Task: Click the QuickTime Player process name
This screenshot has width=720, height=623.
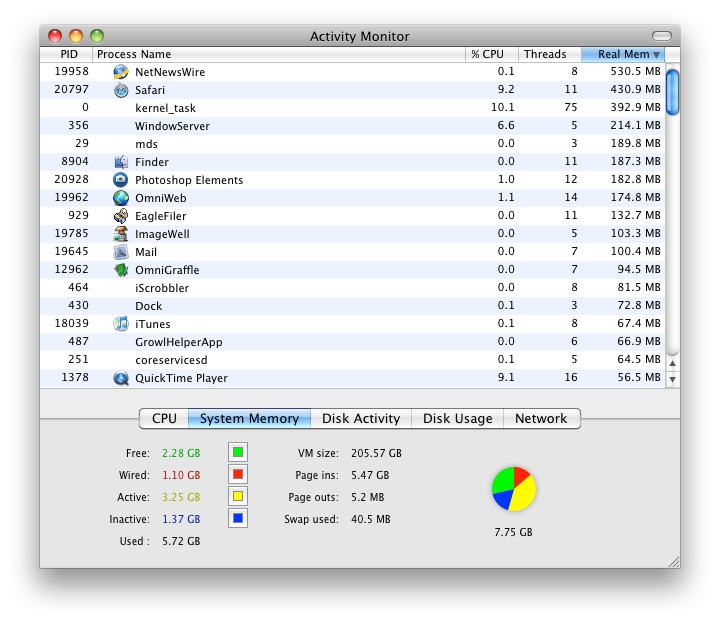Action: (181, 378)
